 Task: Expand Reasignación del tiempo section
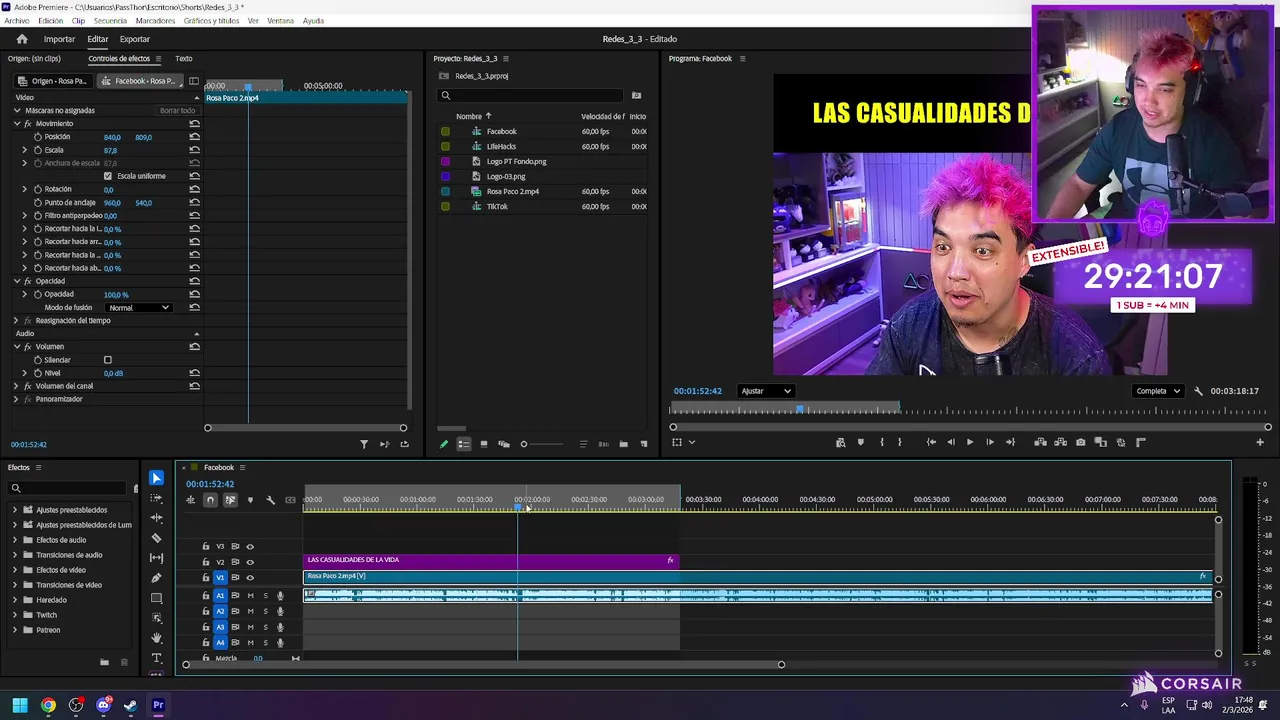[16, 321]
